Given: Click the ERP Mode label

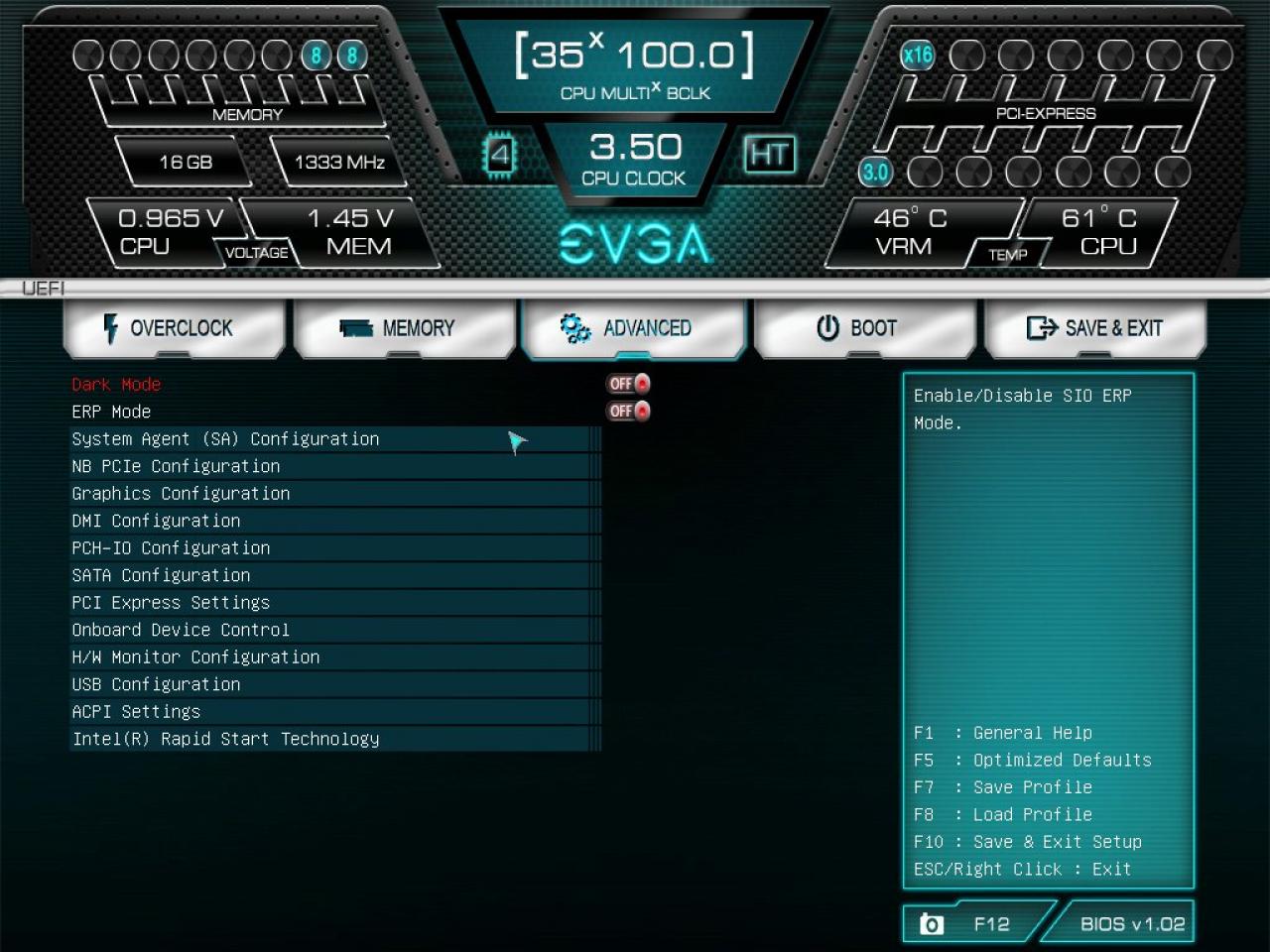Looking at the screenshot, I should pyautogui.click(x=111, y=412).
